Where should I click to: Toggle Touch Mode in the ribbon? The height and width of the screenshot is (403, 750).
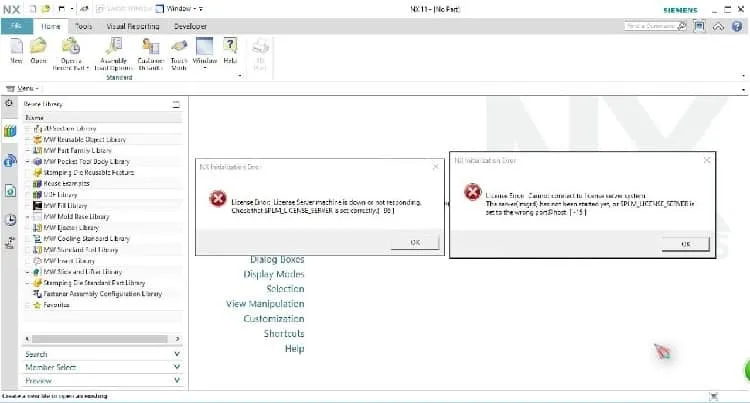(179, 54)
